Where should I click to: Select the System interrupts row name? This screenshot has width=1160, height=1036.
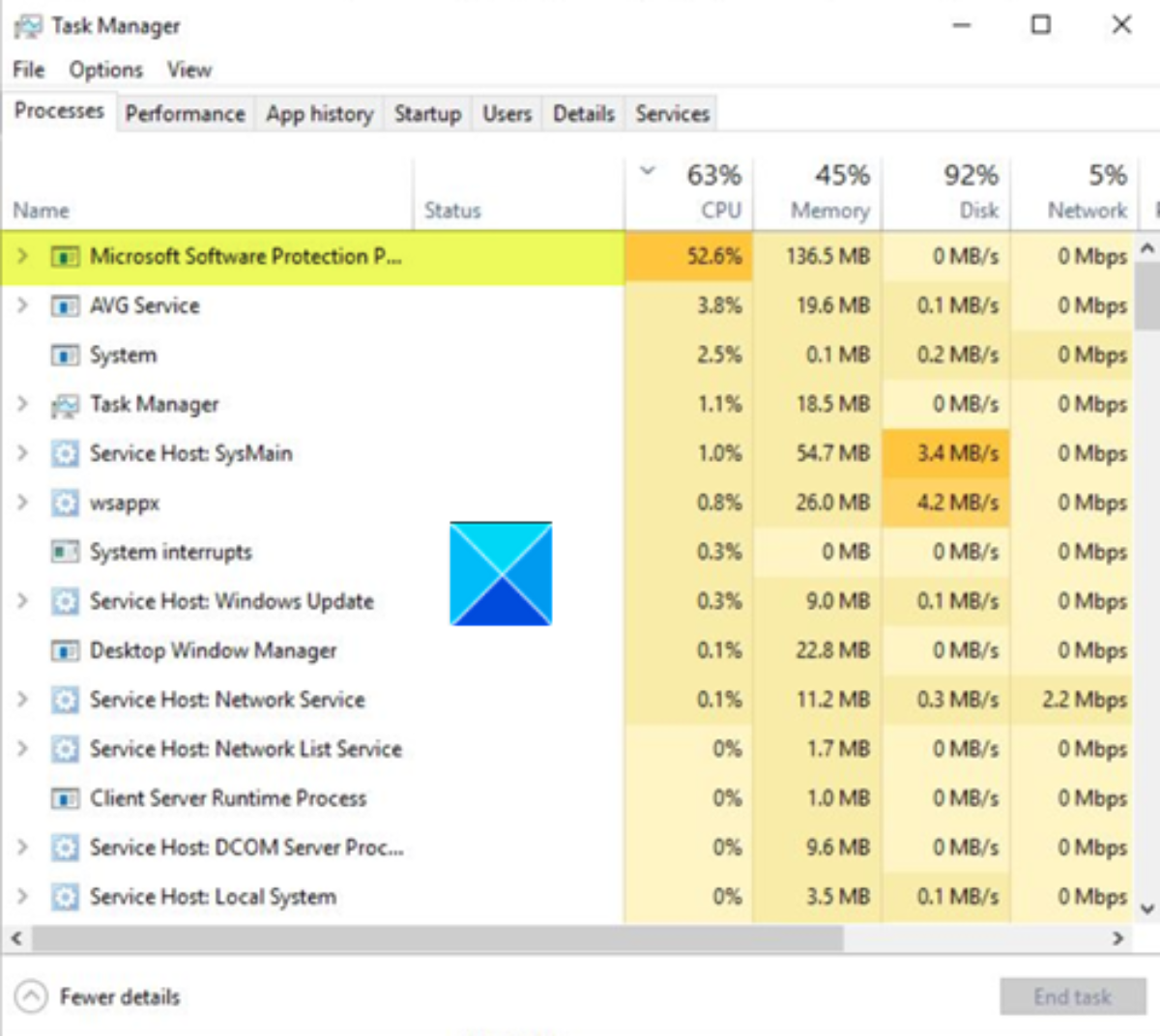pos(171,552)
